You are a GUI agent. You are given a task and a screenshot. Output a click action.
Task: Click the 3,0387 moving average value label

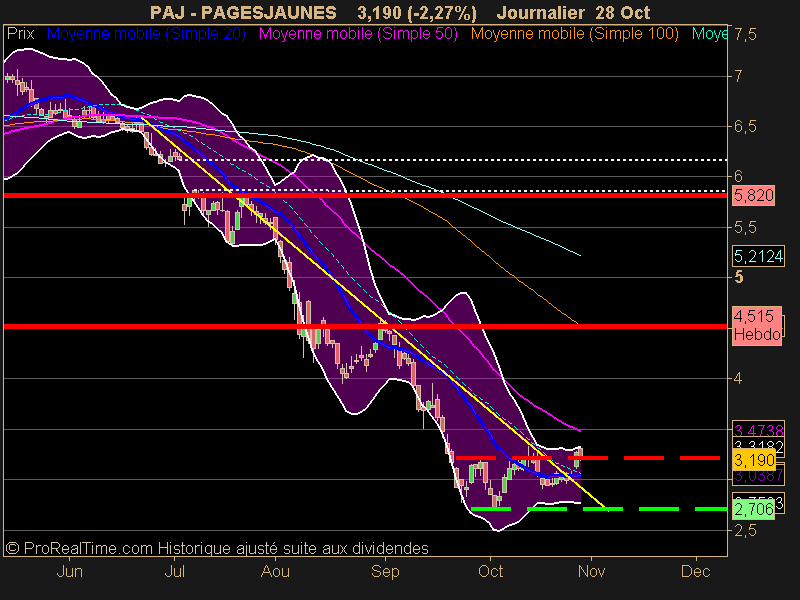tap(758, 476)
